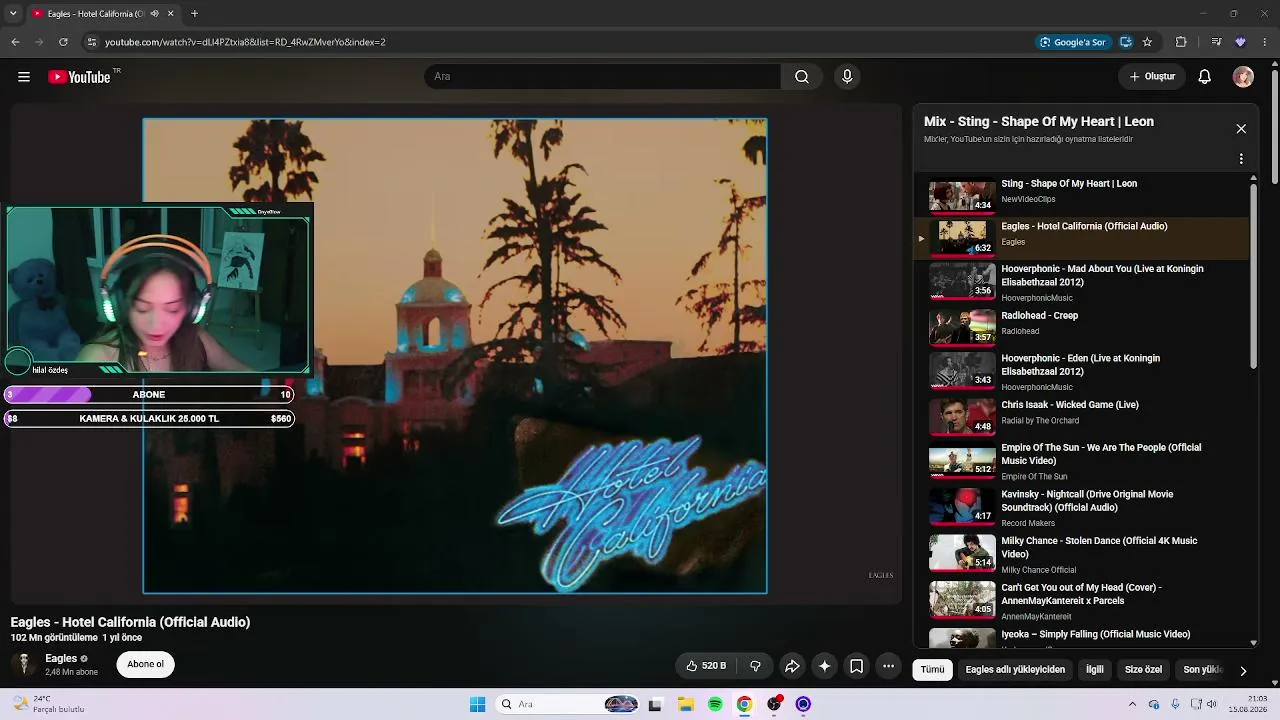Open the Chrome three-dot menu
The width and height of the screenshot is (1280, 720).
(1265, 42)
